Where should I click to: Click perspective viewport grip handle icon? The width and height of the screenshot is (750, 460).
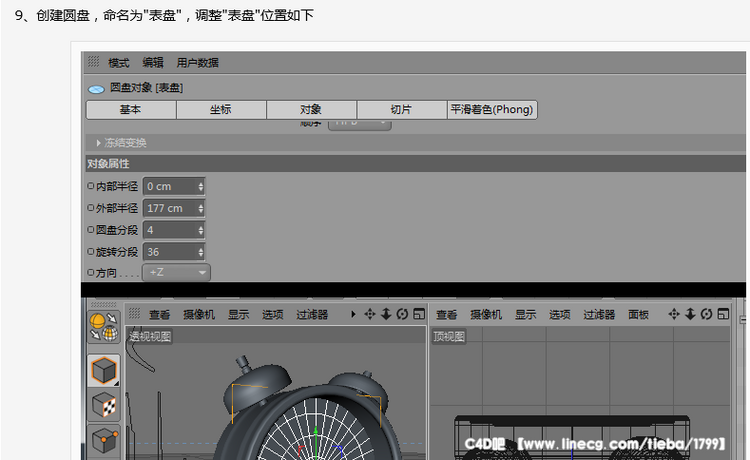point(134,313)
